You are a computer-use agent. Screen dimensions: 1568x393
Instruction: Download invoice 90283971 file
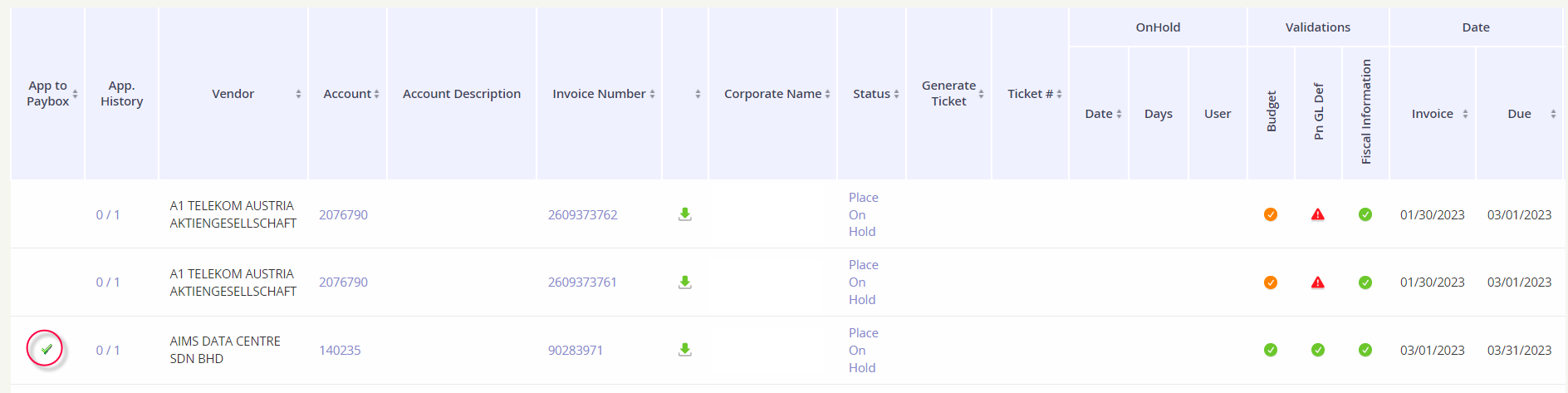(x=684, y=350)
